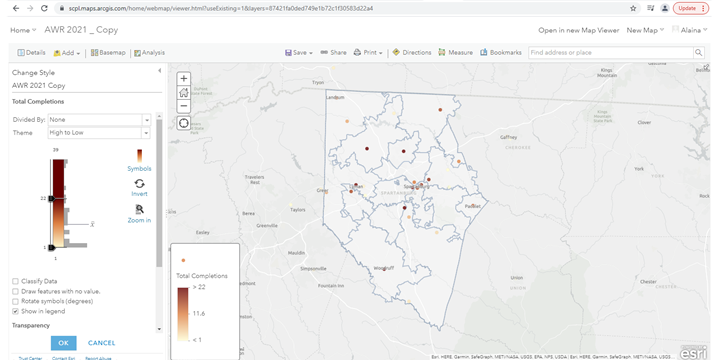Open the Symbols color ramp picker
Screen dimensions: 712x360
139,160
